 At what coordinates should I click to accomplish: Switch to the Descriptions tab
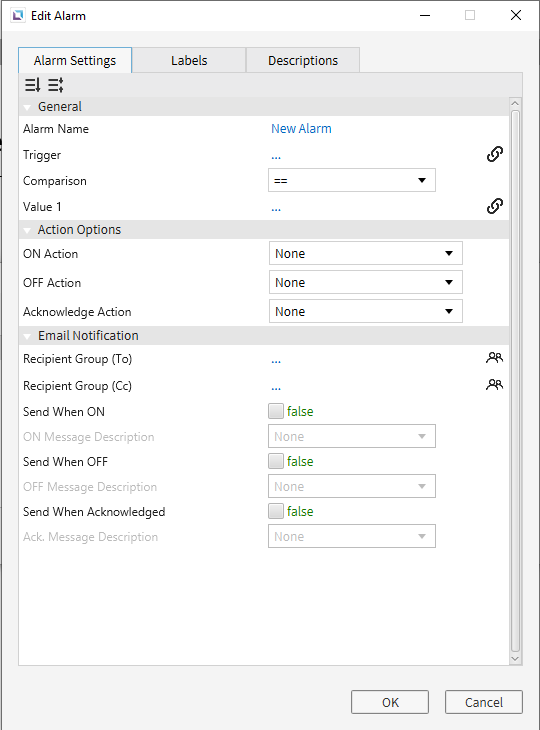tap(303, 61)
